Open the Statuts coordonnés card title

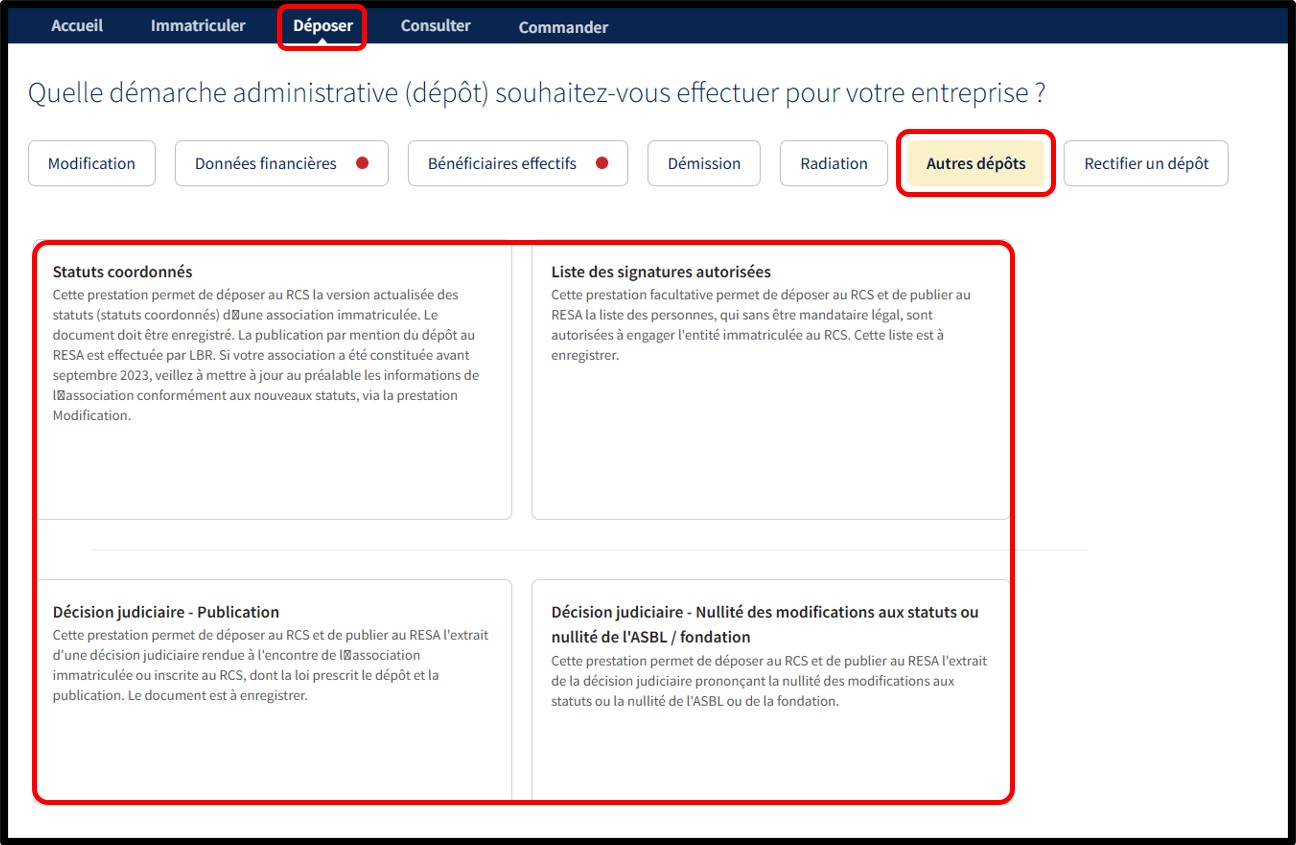(122, 272)
